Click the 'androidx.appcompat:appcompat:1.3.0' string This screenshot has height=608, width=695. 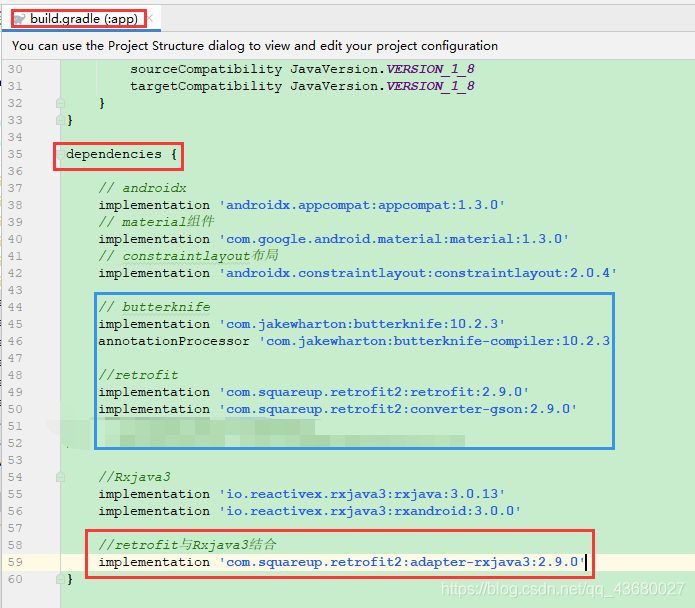click(x=362, y=205)
